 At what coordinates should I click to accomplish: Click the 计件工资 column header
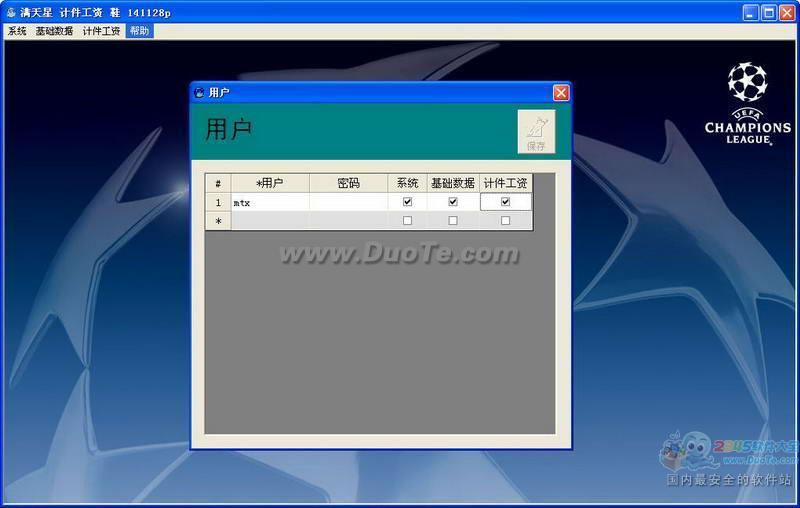click(x=506, y=183)
